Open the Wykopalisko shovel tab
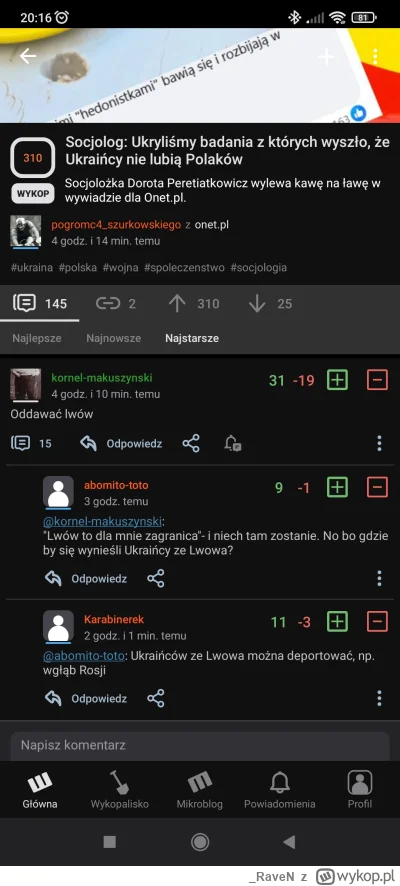The image size is (400, 886). (x=120, y=790)
